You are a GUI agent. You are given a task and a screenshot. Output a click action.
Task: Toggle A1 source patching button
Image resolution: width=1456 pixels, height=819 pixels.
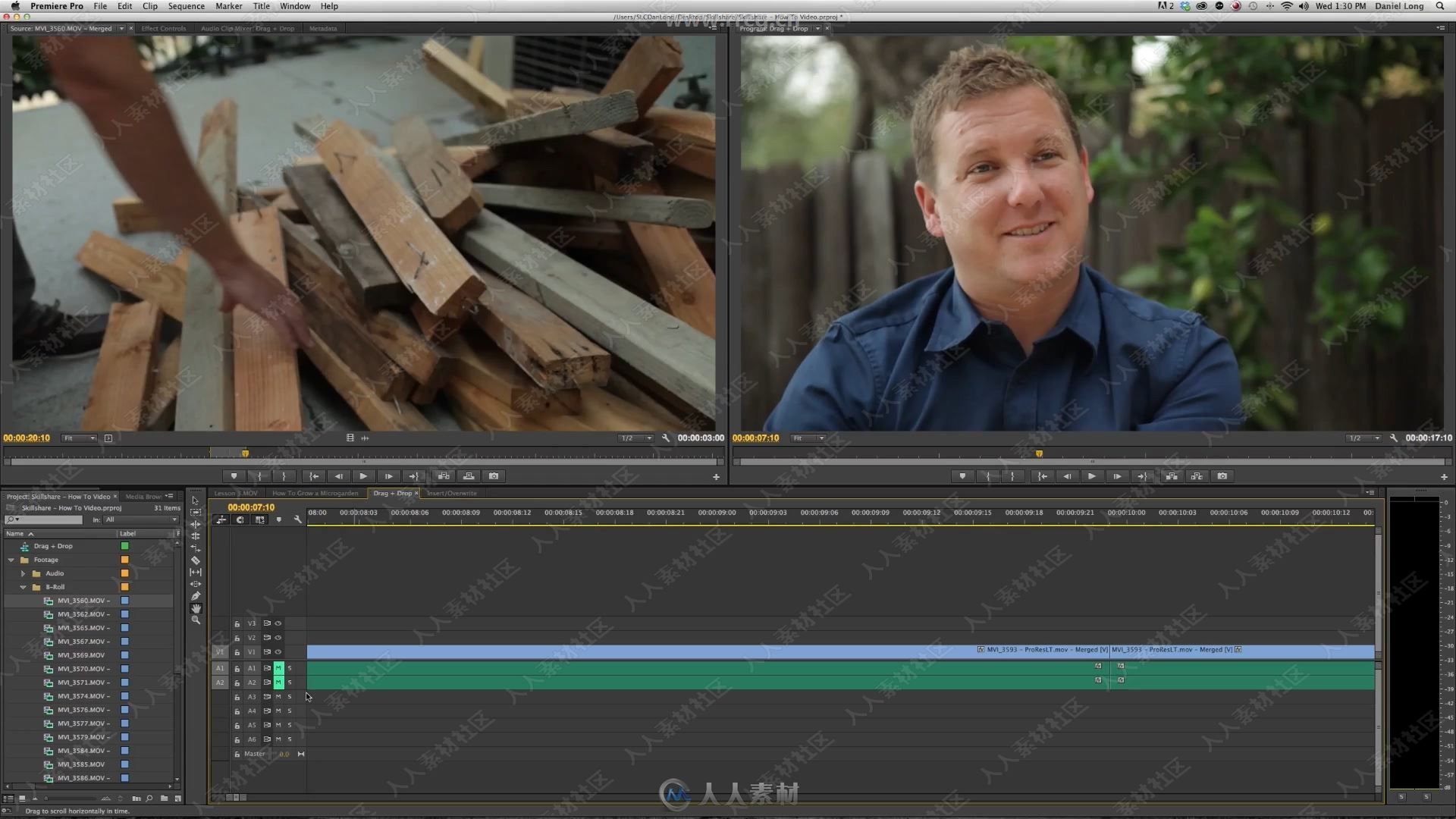pos(220,668)
